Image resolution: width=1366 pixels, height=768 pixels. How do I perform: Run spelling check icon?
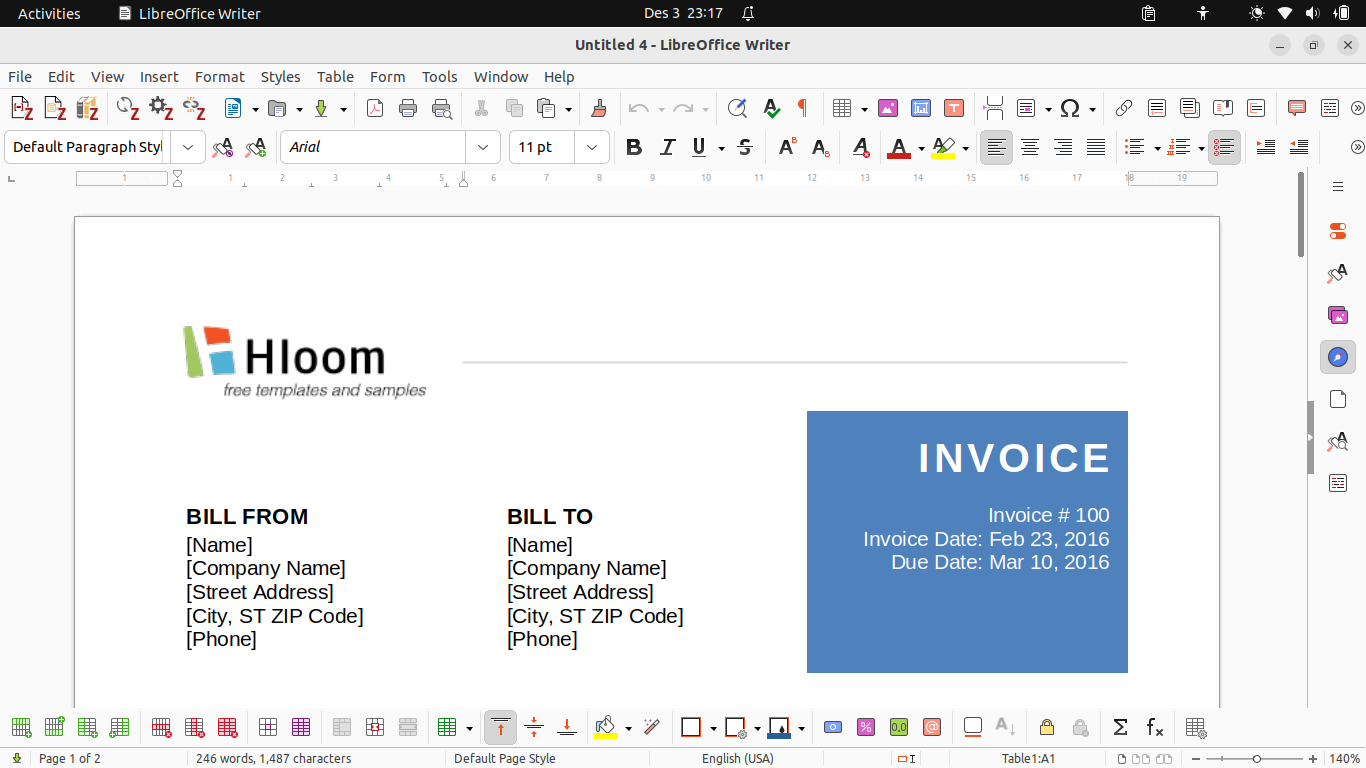click(x=771, y=108)
